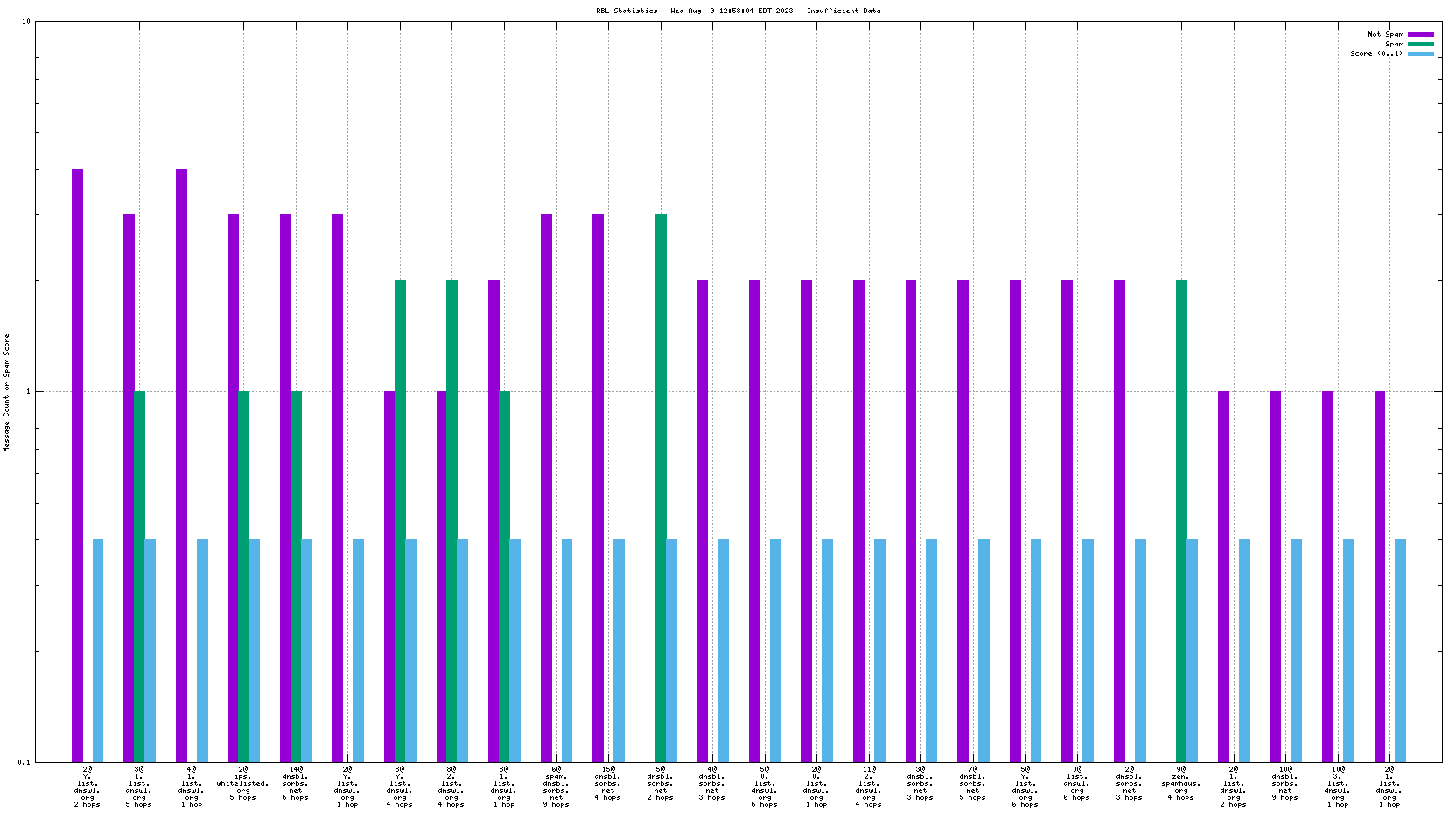1456x819 pixels.
Task: Click the green bar for ips.whitelisted.org
Action: (243, 576)
